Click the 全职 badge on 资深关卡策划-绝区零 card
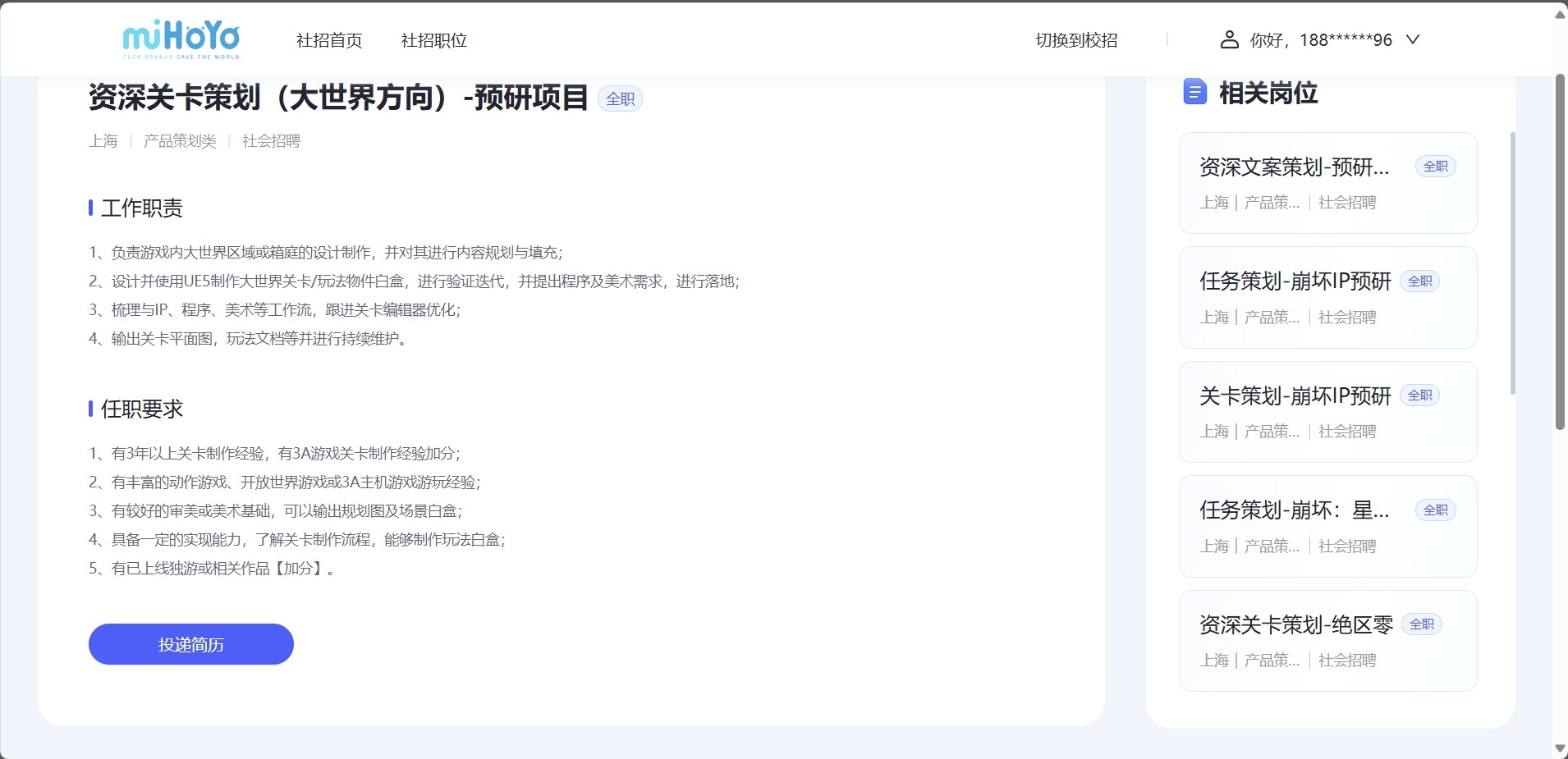This screenshot has width=1568, height=759. coord(1421,624)
